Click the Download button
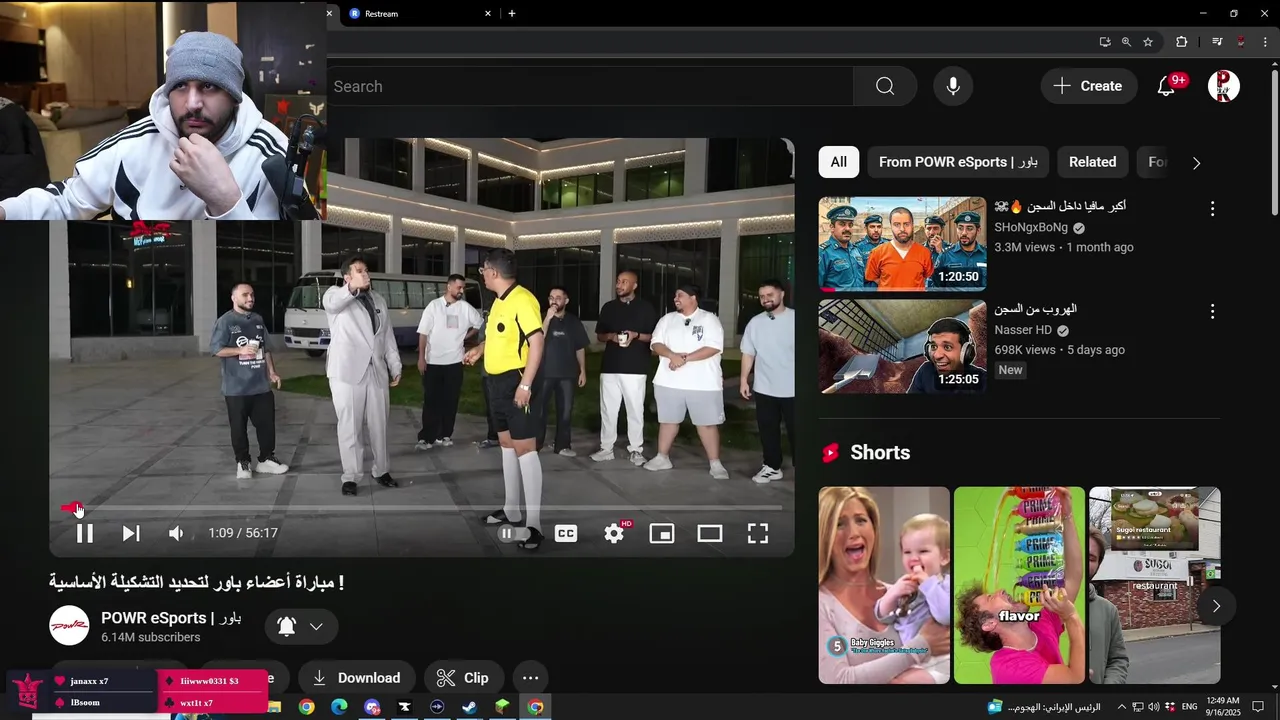The height and width of the screenshot is (720, 1280). (355, 678)
